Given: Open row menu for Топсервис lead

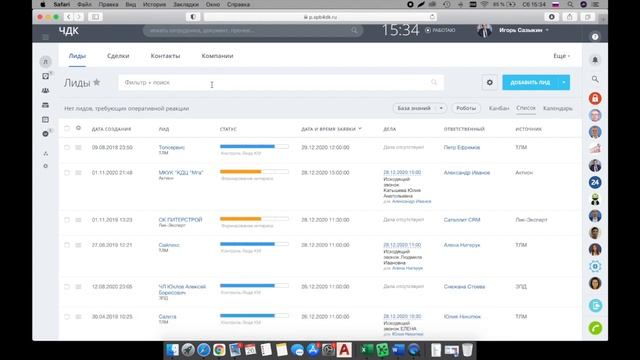Looking at the screenshot, I should (78, 147).
